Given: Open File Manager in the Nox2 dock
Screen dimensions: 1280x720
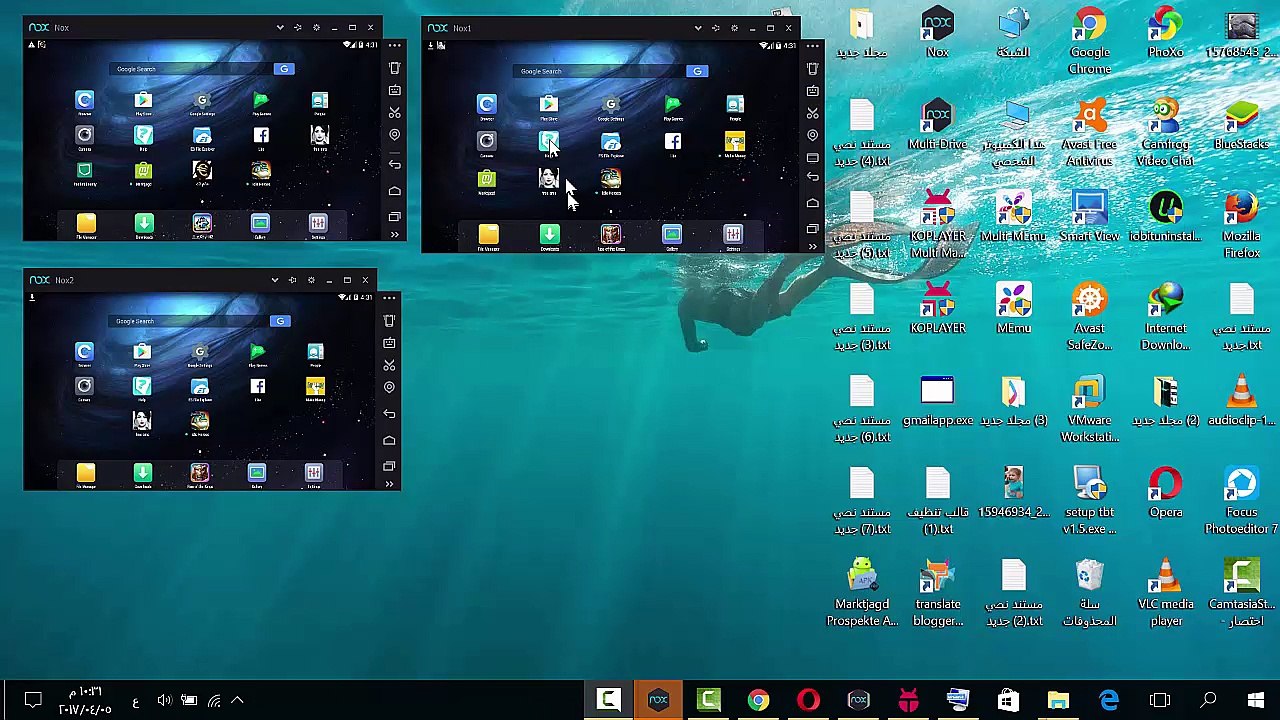Looking at the screenshot, I should pos(86,473).
